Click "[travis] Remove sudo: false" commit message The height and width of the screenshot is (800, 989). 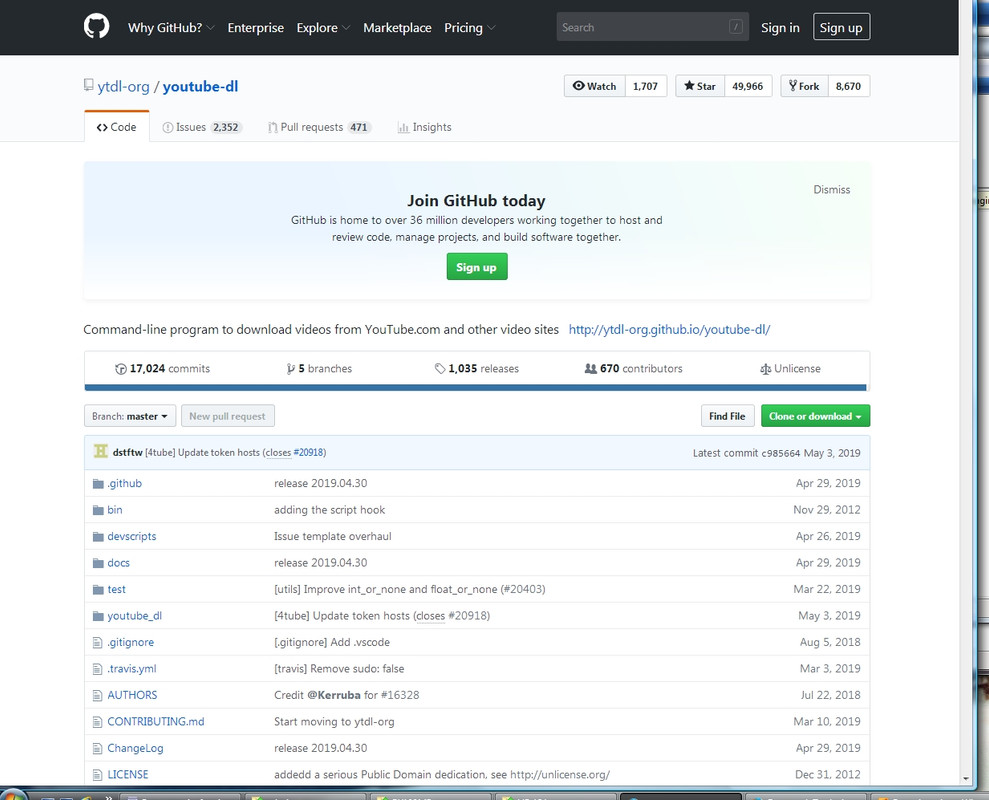click(x=339, y=669)
